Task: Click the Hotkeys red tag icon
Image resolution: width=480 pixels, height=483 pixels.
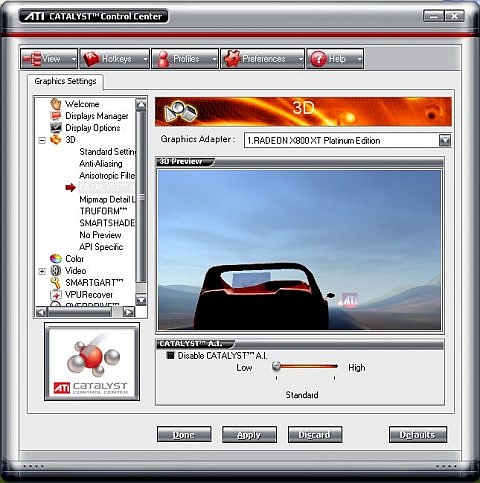Action: 91,59
